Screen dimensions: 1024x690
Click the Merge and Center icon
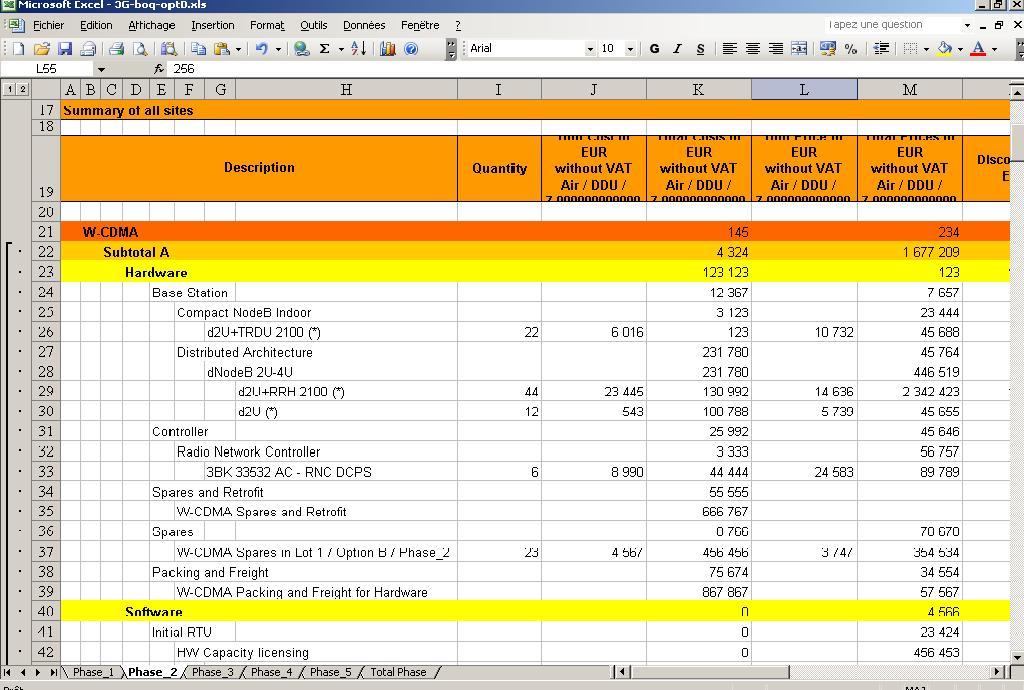pos(799,48)
